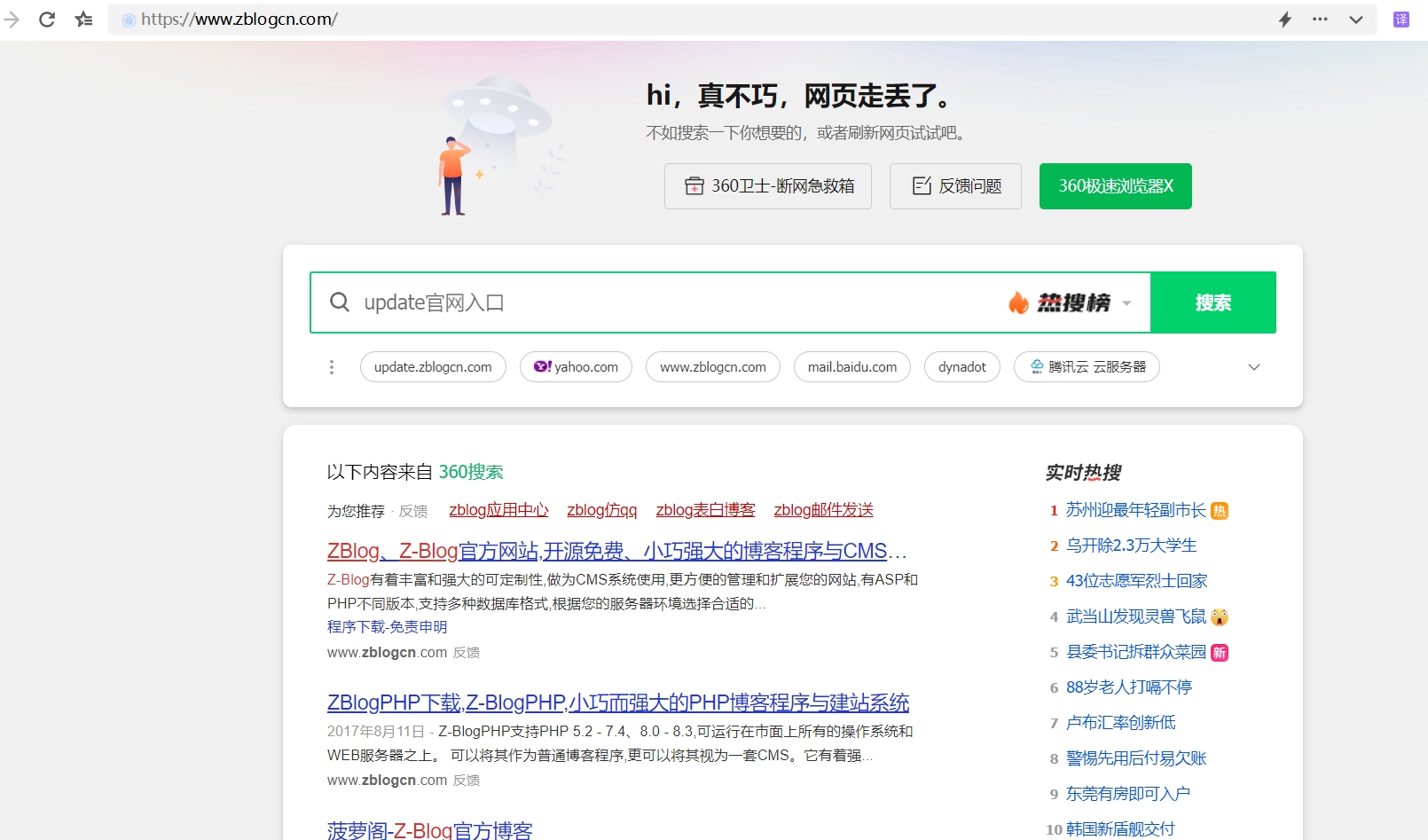The image size is (1428, 840).
Task: Open hot search 武当山发现灵兽飞鼠
Action: (x=1136, y=616)
